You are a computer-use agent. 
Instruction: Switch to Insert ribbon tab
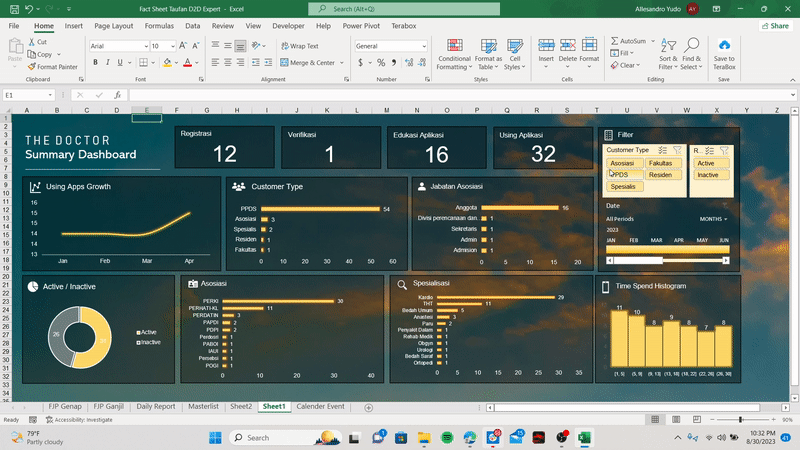pos(73,26)
